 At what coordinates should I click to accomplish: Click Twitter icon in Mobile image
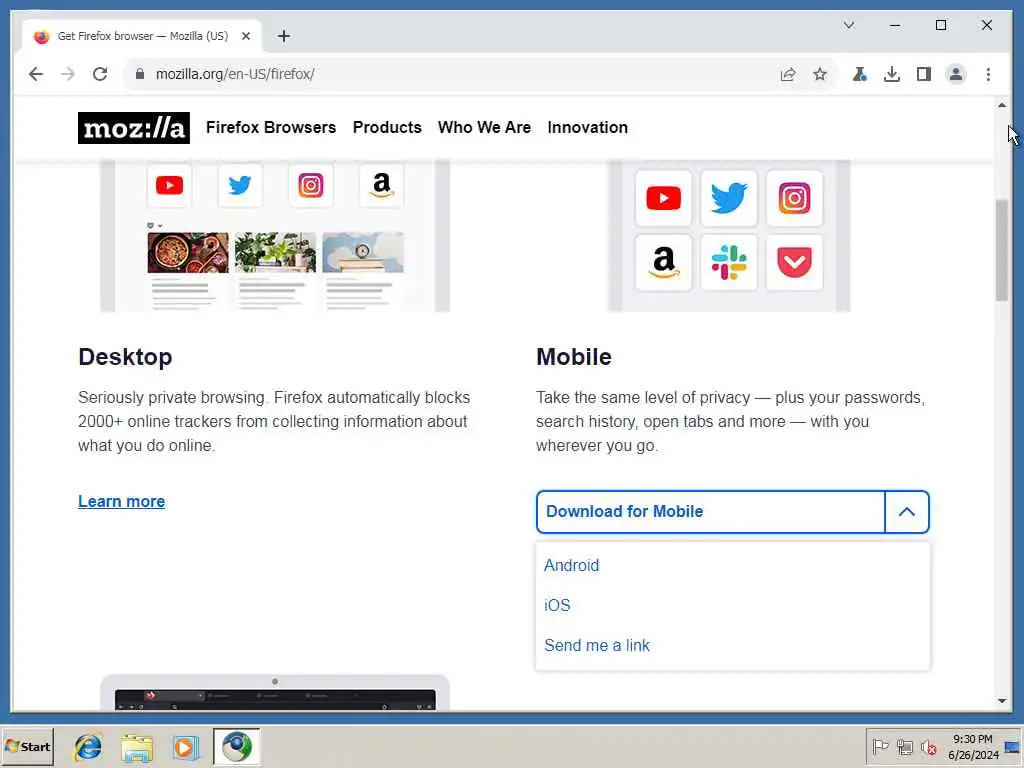coord(729,198)
